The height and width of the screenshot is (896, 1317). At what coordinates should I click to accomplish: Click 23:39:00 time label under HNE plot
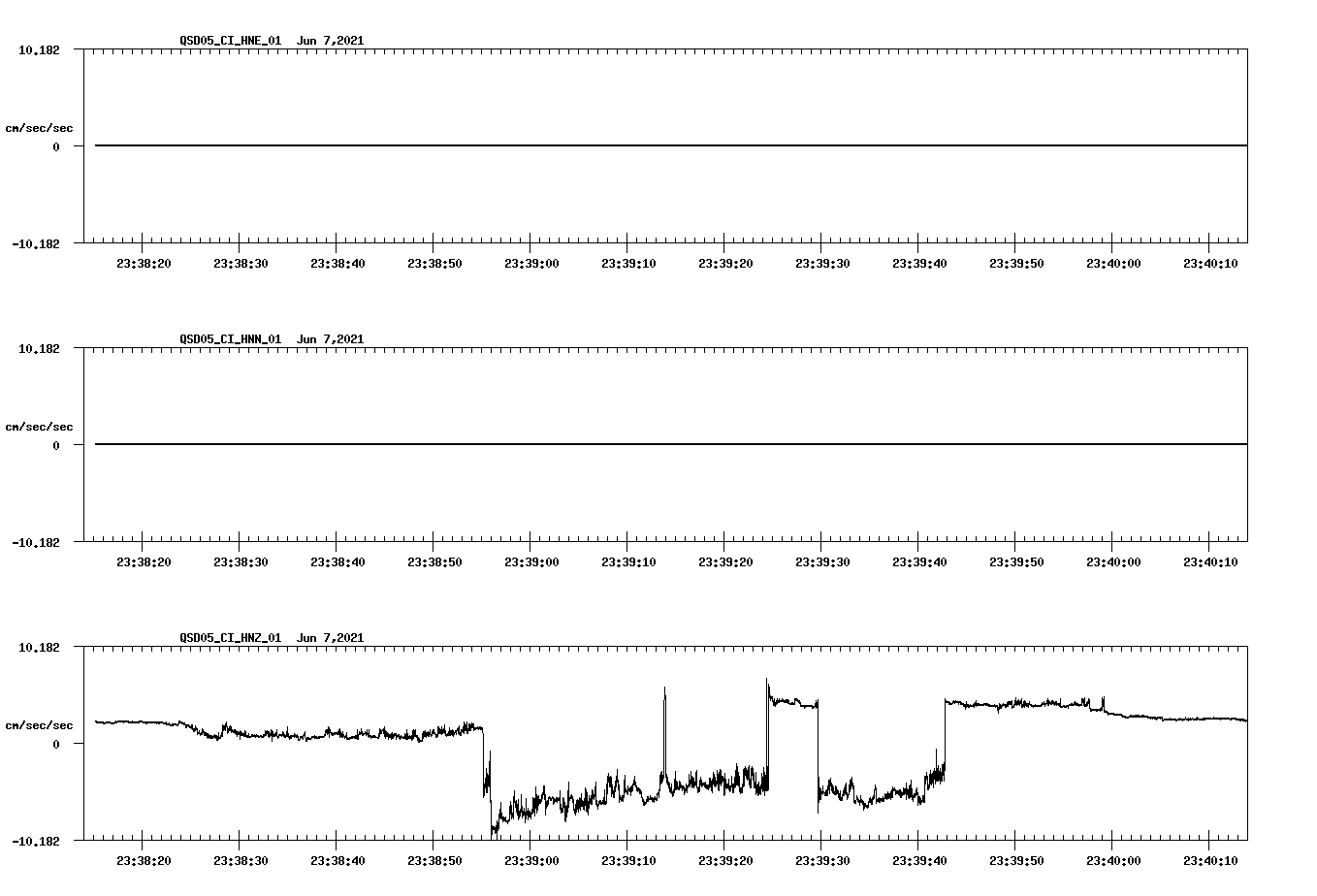531,264
